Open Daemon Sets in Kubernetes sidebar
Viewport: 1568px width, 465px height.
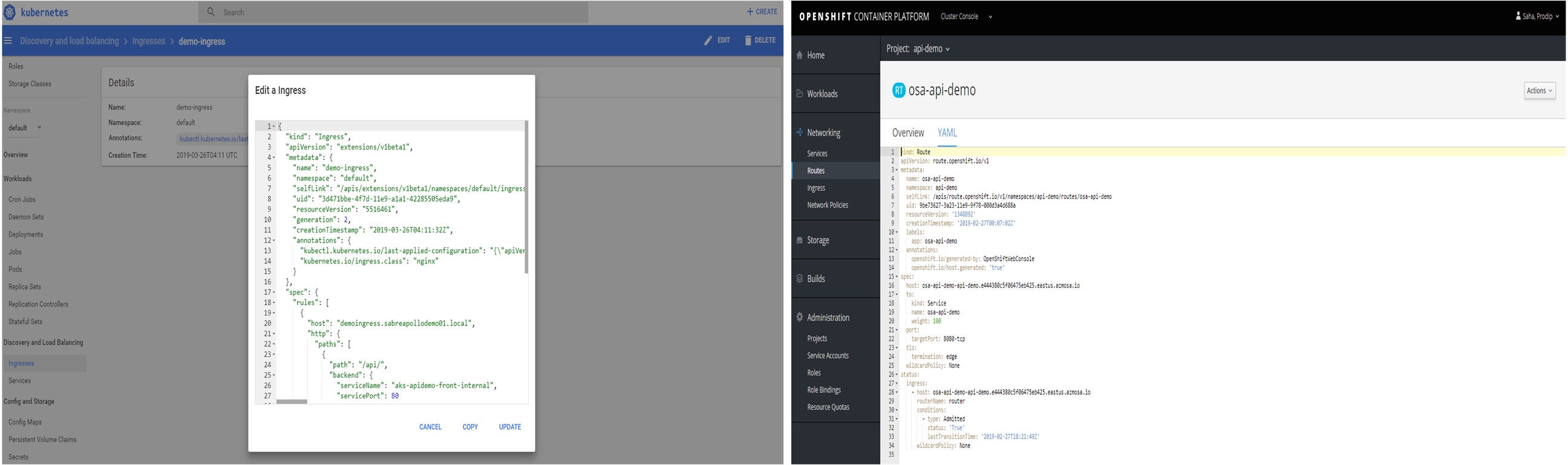click(26, 217)
